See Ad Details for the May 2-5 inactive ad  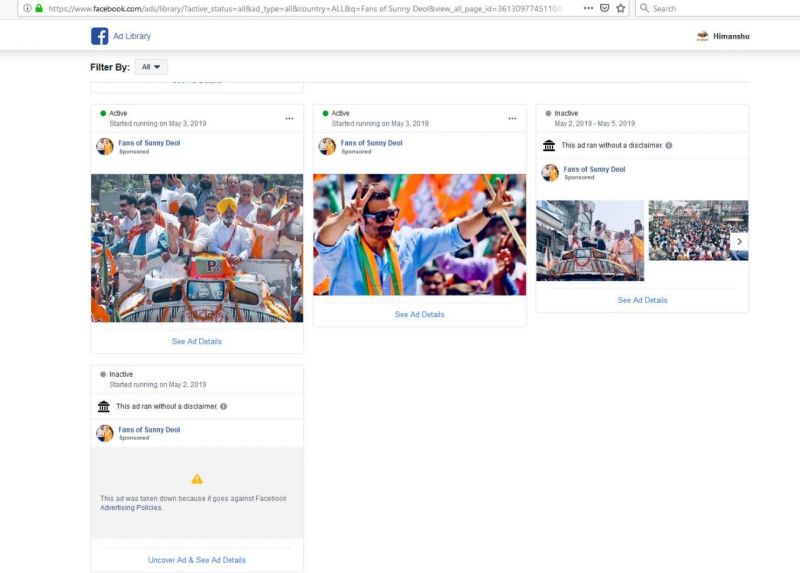click(x=642, y=300)
